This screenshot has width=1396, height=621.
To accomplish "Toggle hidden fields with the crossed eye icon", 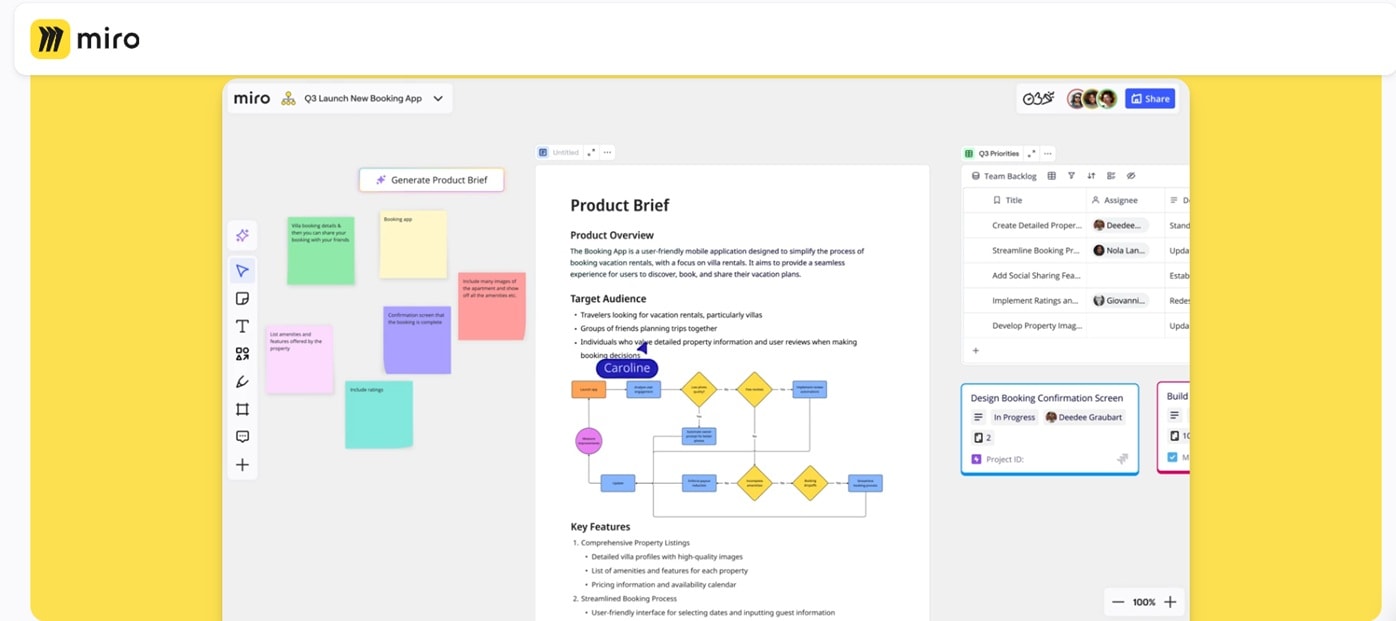I will click(x=1131, y=176).
